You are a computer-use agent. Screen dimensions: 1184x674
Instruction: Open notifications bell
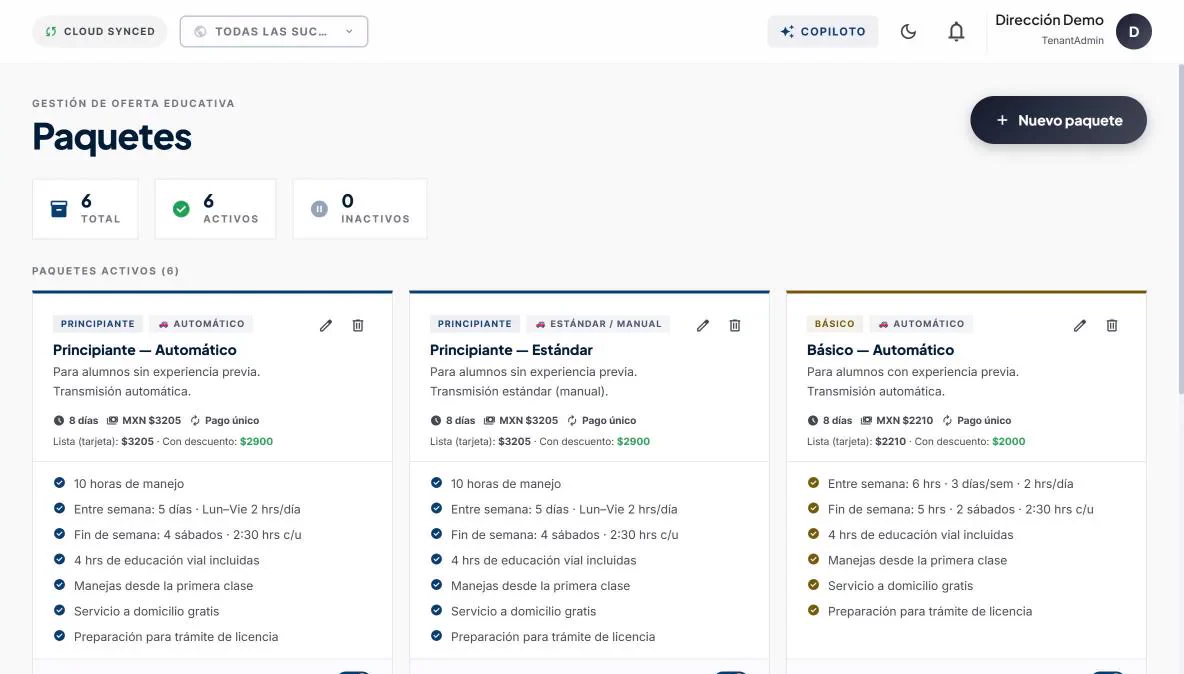pos(956,32)
